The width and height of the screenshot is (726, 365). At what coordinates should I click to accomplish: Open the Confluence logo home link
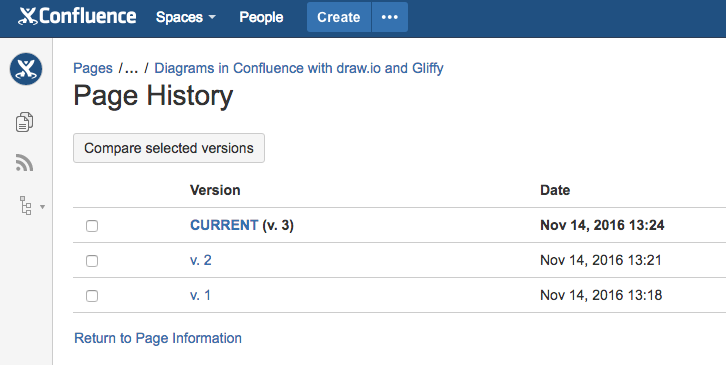(77, 17)
